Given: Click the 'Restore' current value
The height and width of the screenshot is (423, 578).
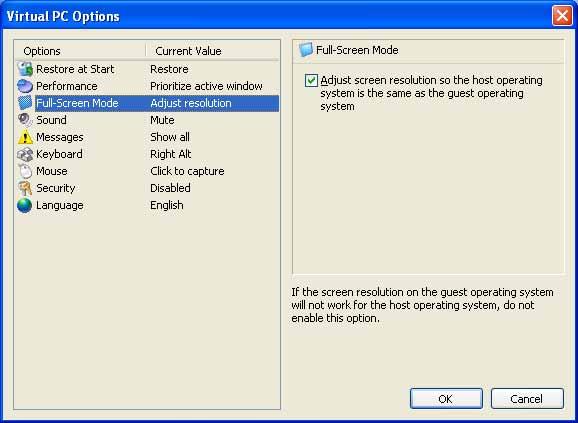Looking at the screenshot, I should pos(169,69).
